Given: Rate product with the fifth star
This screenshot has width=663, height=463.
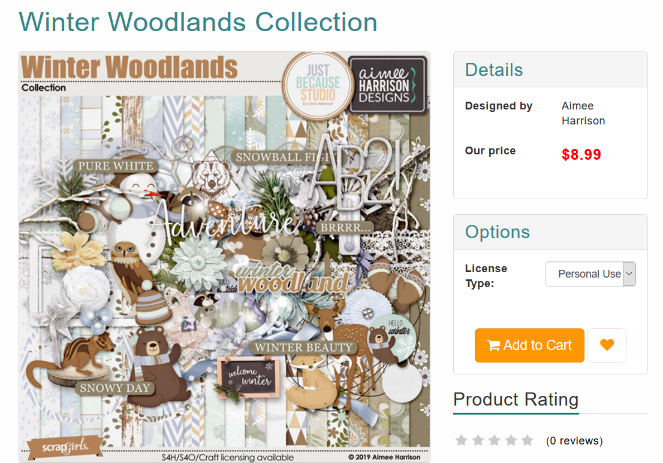Looking at the screenshot, I should (x=527, y=440).
